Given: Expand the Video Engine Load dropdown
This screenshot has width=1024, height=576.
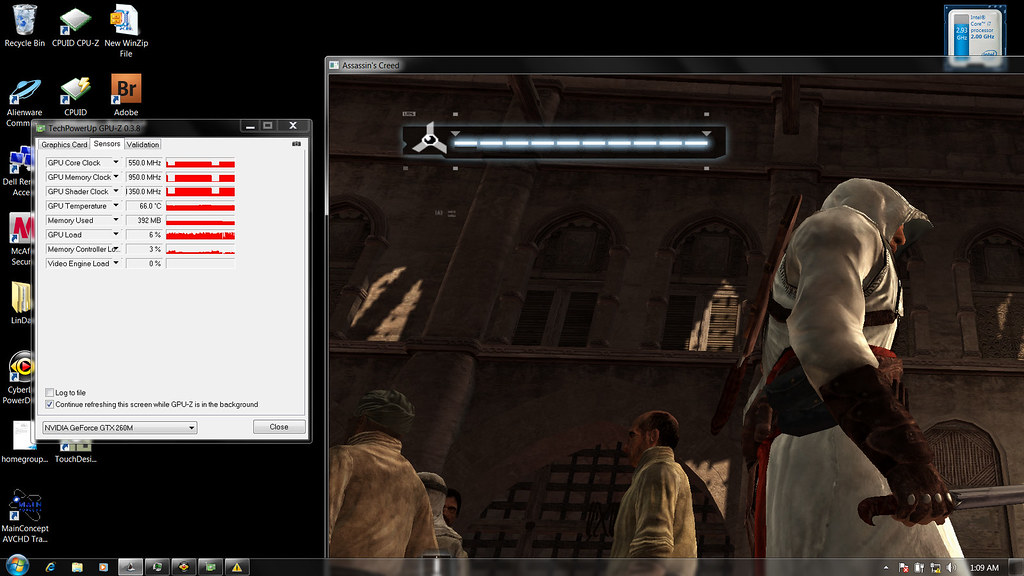Looking at the screenshot, I should [116, 263].
